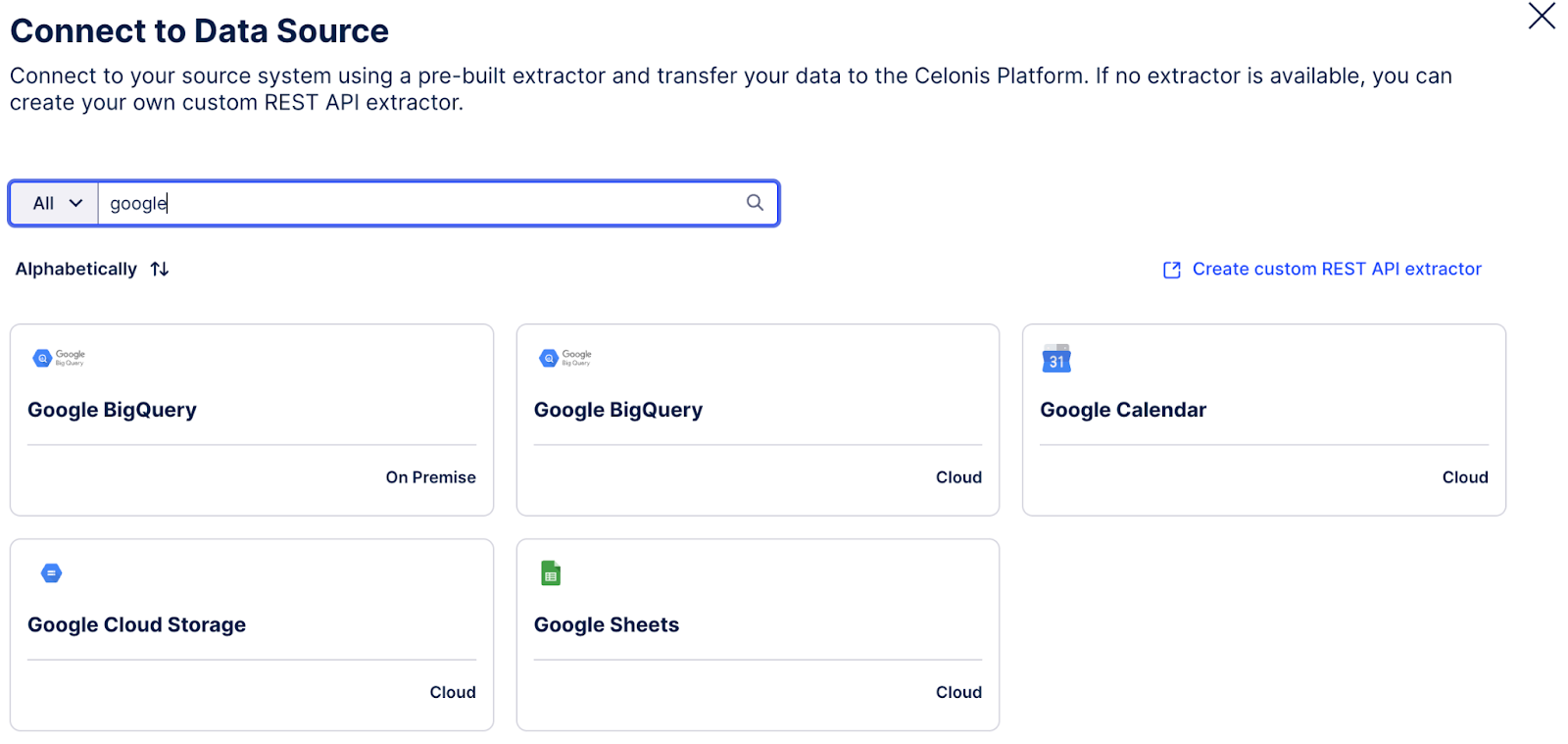Click the Google Cloud Storage hexagon icon
Screen dimensions: 1568x744
[52, 572]
